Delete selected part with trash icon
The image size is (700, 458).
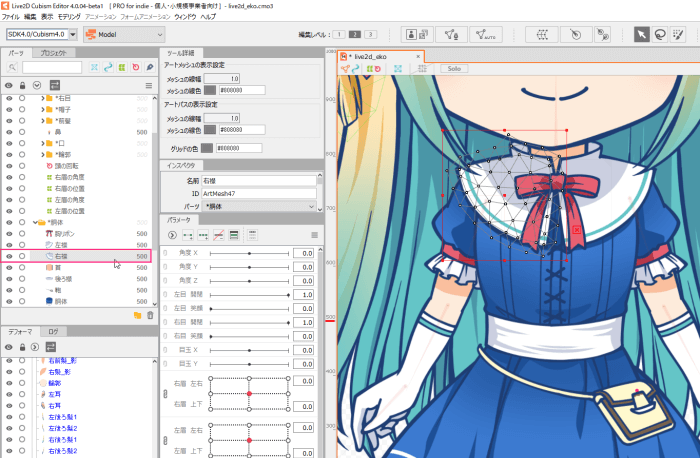(x=150, y=315)
